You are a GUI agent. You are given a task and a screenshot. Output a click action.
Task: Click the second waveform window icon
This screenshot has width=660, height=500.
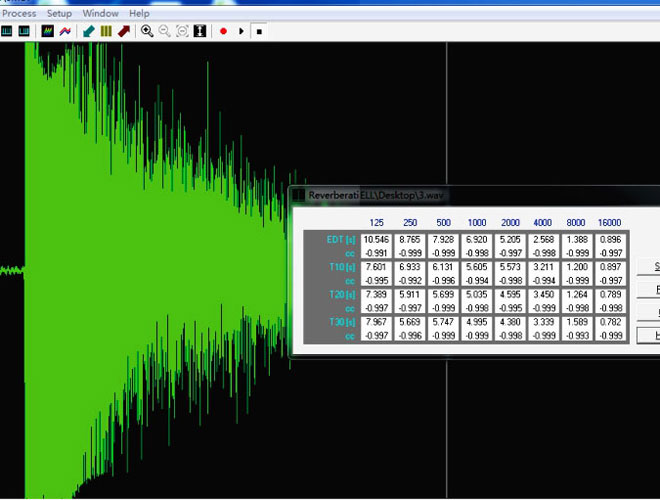click(23, 31)
